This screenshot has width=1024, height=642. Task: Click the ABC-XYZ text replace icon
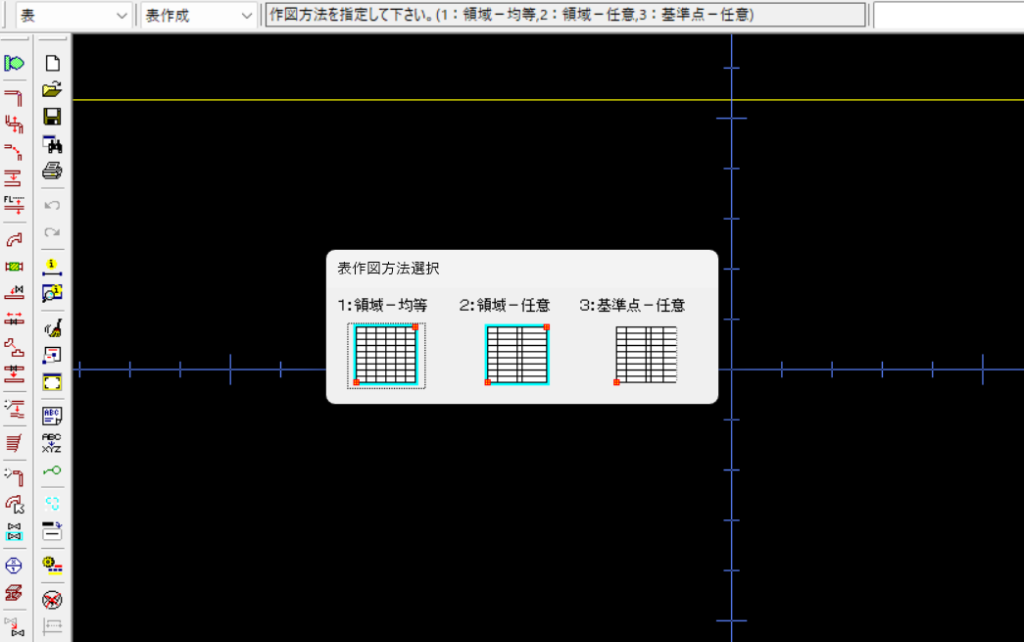click(52, 442)
